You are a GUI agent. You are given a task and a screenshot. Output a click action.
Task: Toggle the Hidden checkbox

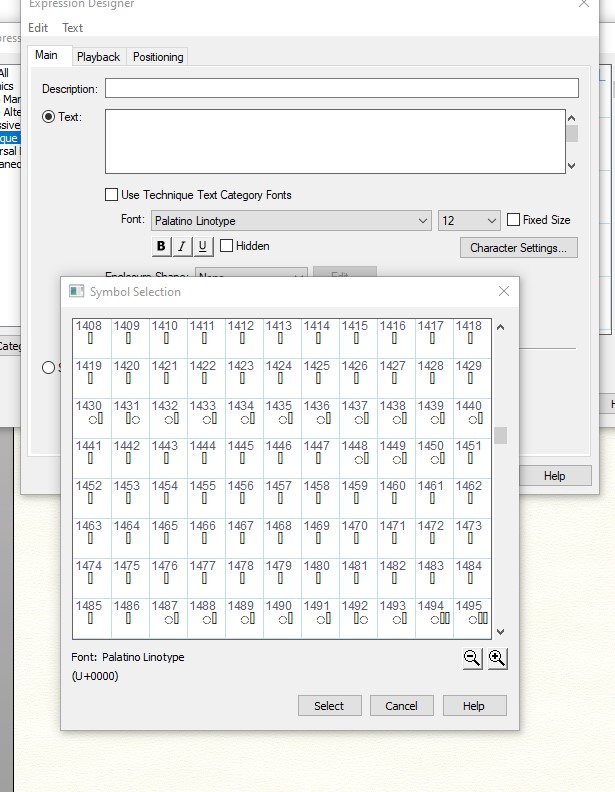(227, 246)
